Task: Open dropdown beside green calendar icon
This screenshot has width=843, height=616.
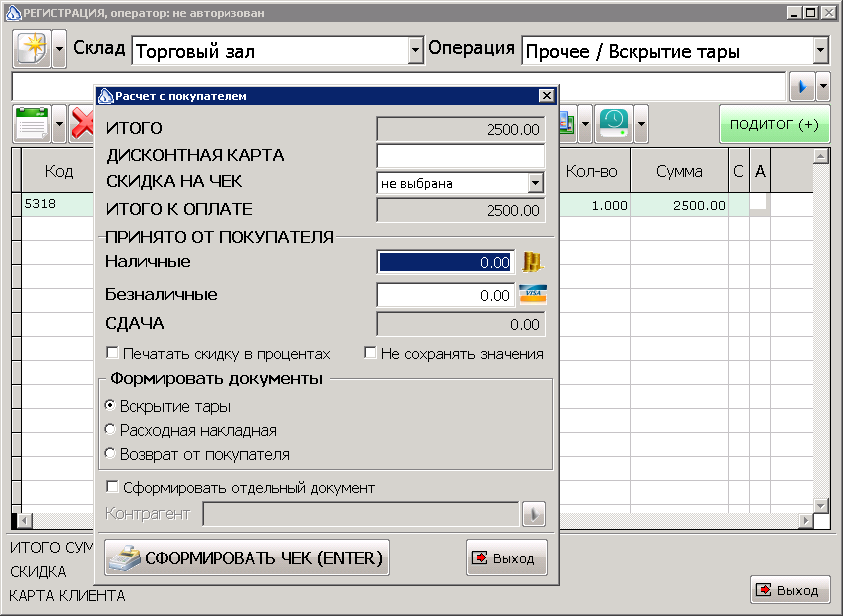Action: (x=59, y=124)
